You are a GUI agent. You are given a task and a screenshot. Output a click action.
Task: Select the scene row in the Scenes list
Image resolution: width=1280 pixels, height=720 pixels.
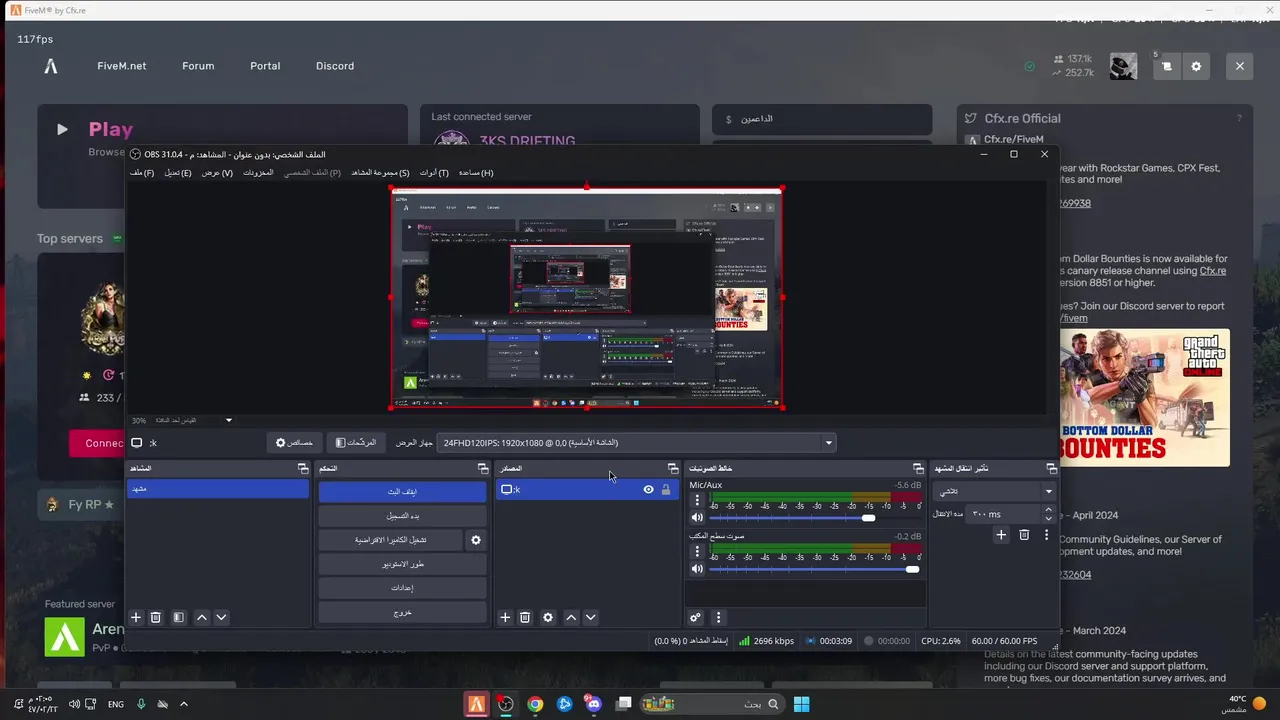point(217,489)
